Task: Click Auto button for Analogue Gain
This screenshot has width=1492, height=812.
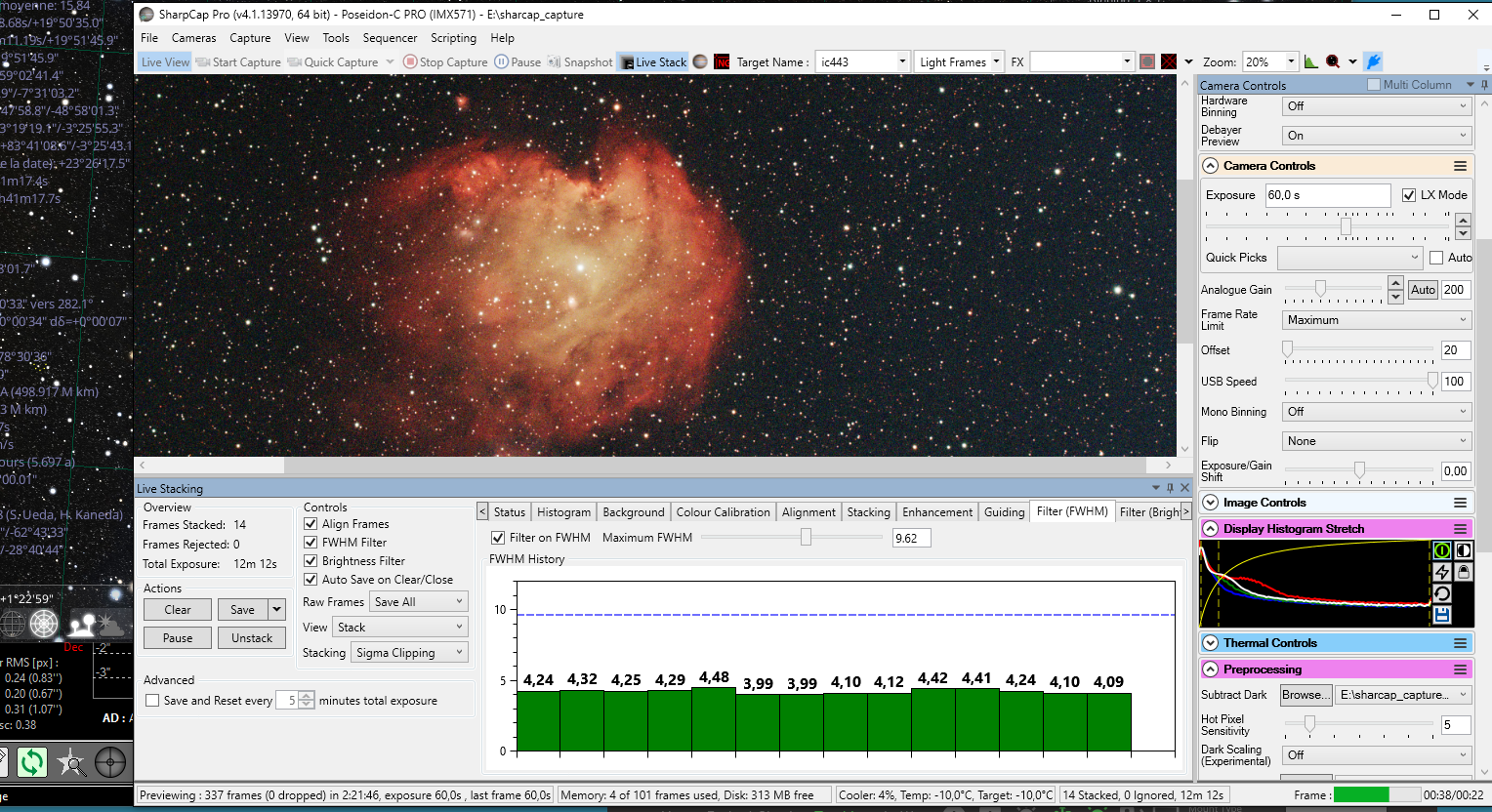Action: click(1423, 290)
